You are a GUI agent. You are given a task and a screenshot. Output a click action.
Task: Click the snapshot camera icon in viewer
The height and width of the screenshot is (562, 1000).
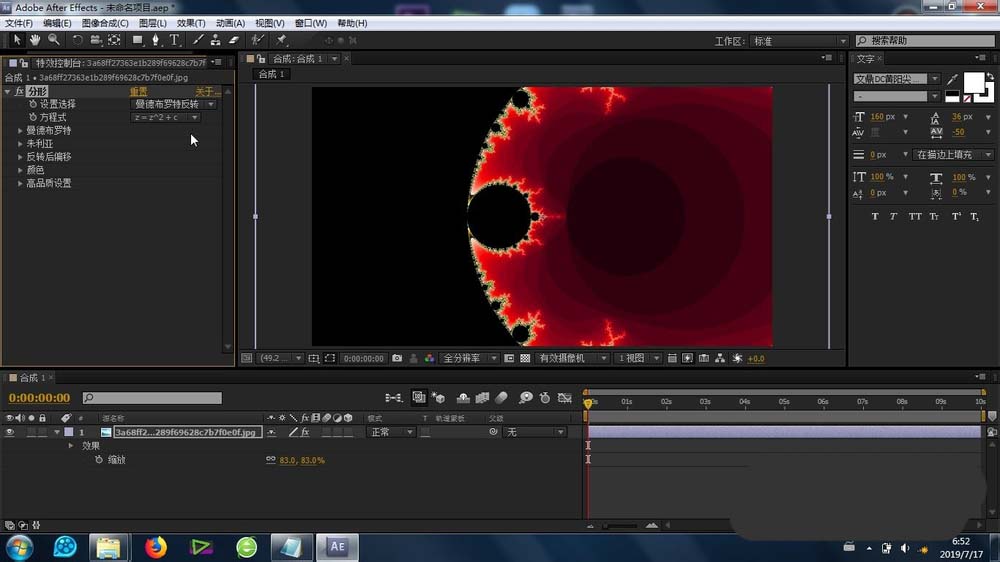(397, 358)
